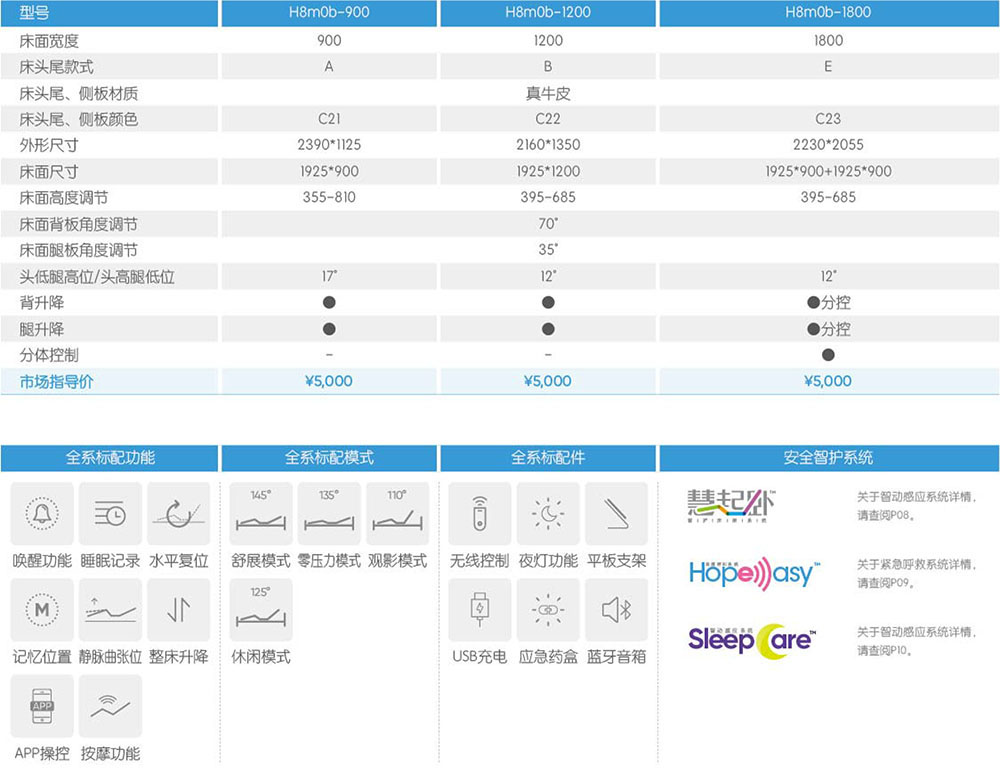Click the 17° tilt cell
The width and height of the screenshot is (1000, 776).
(329, 276)
